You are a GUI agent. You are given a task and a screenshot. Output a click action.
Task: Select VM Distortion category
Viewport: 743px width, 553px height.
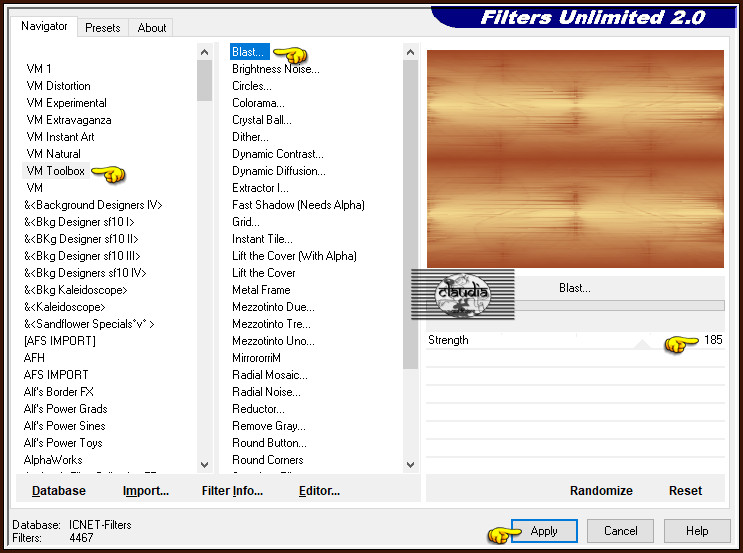58,86
